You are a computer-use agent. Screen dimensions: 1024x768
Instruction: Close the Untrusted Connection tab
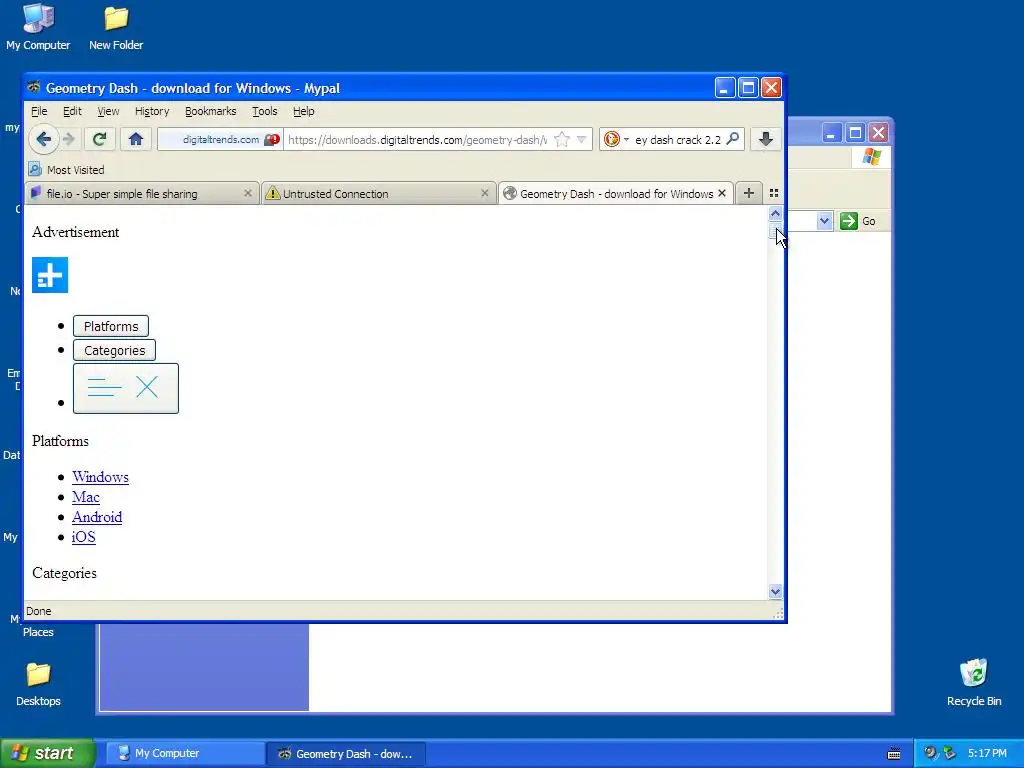coord(485,193)
